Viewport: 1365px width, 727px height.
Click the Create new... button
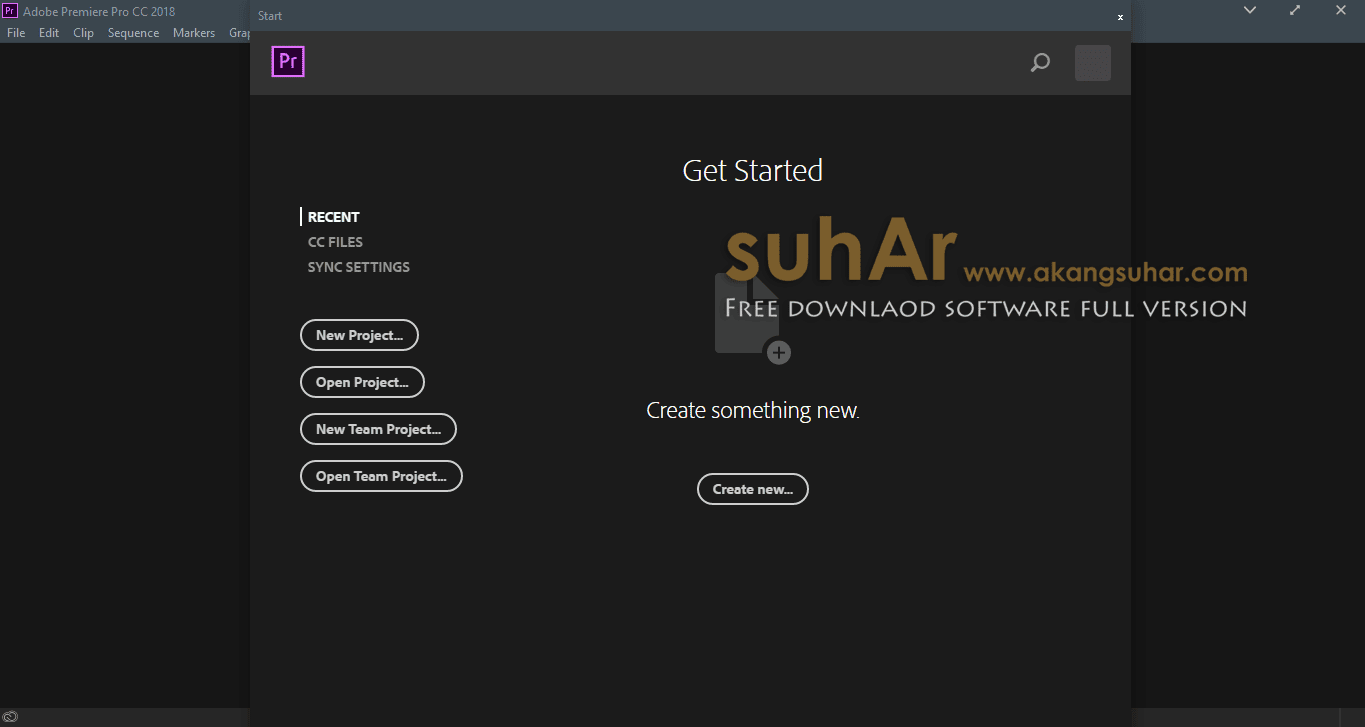pyautogui.click(x=752, y=489)
